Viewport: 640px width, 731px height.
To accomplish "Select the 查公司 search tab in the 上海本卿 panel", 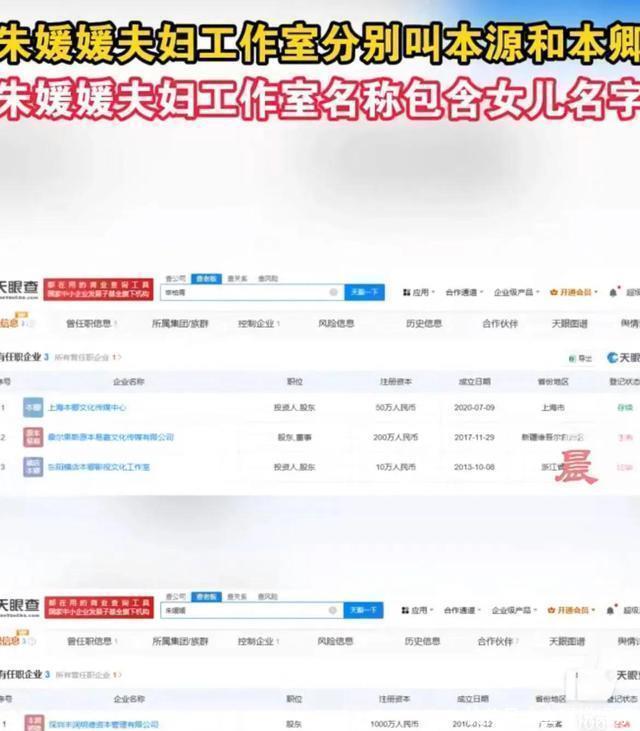I will pos(175,278).
